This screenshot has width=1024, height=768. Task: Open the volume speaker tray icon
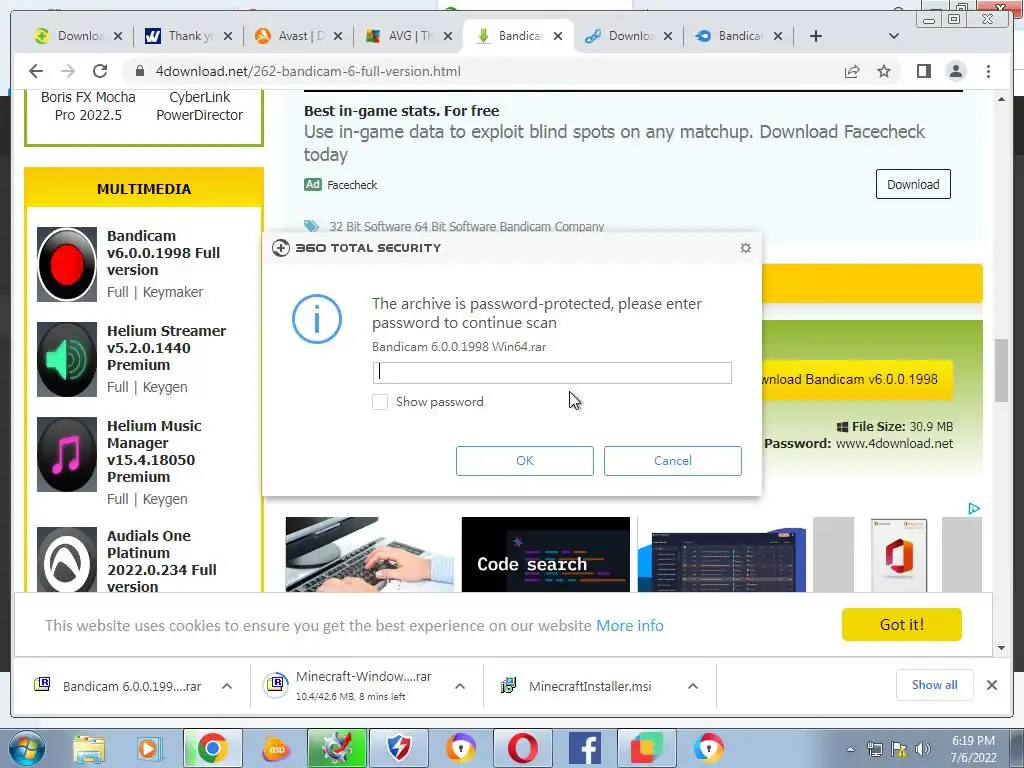tap(922, 749)
